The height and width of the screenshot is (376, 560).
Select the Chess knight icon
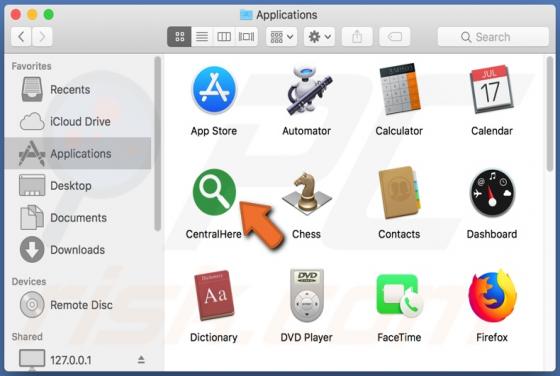click(306, 193)
